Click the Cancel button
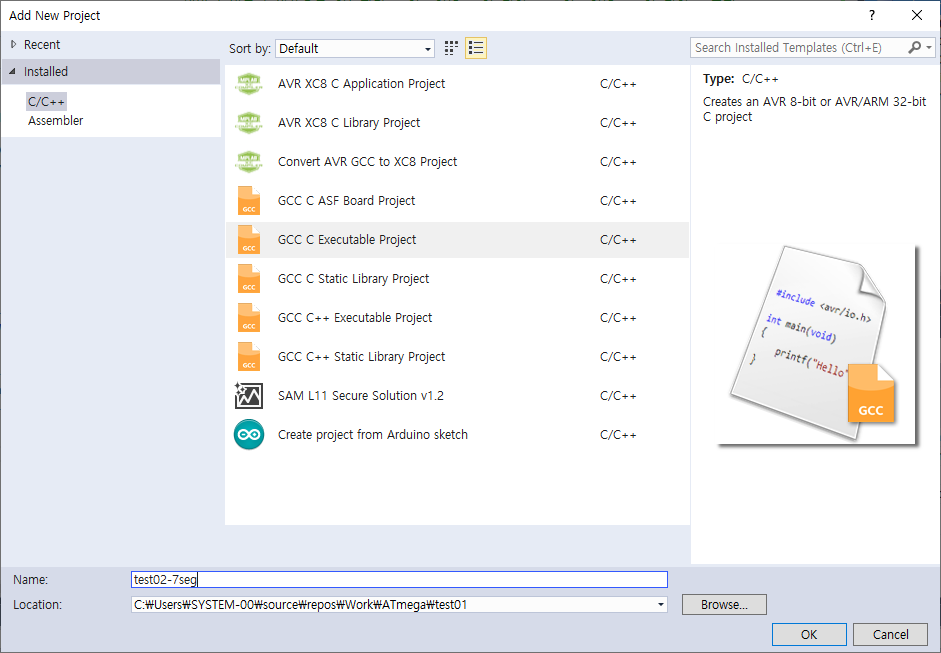This screenshot has width=941, height=653. pos(891,634)
